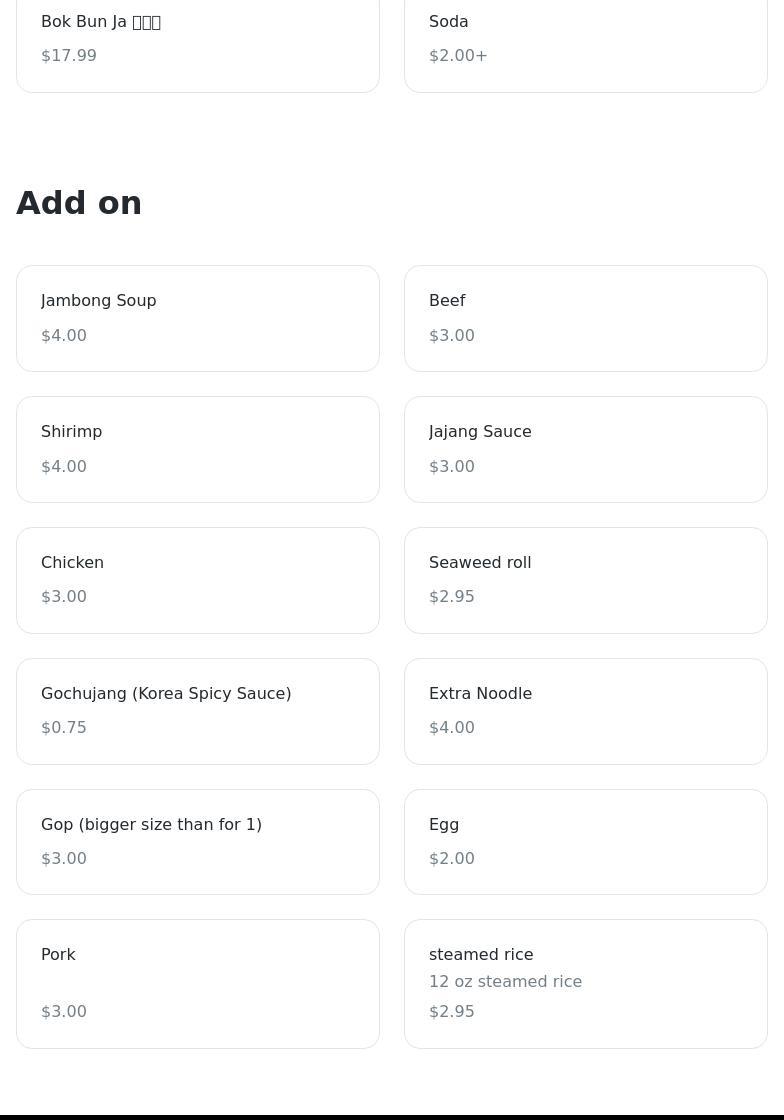This screenshot has height=1120, width=784.
Task: Select the Soda menu item
Action: pos(585,40)
